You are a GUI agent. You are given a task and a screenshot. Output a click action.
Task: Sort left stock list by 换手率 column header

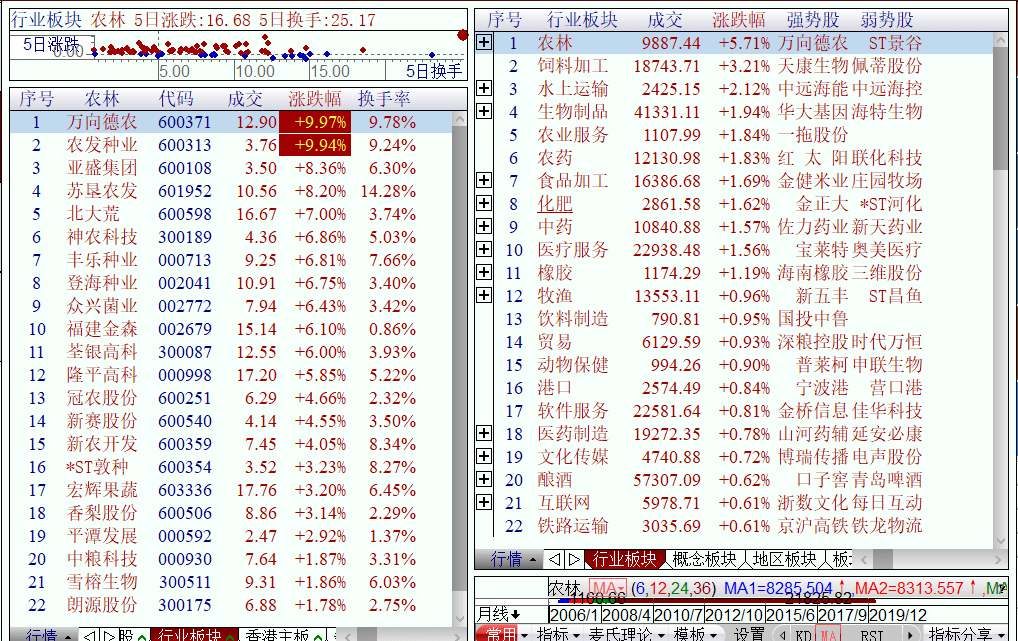pos(384,99)
